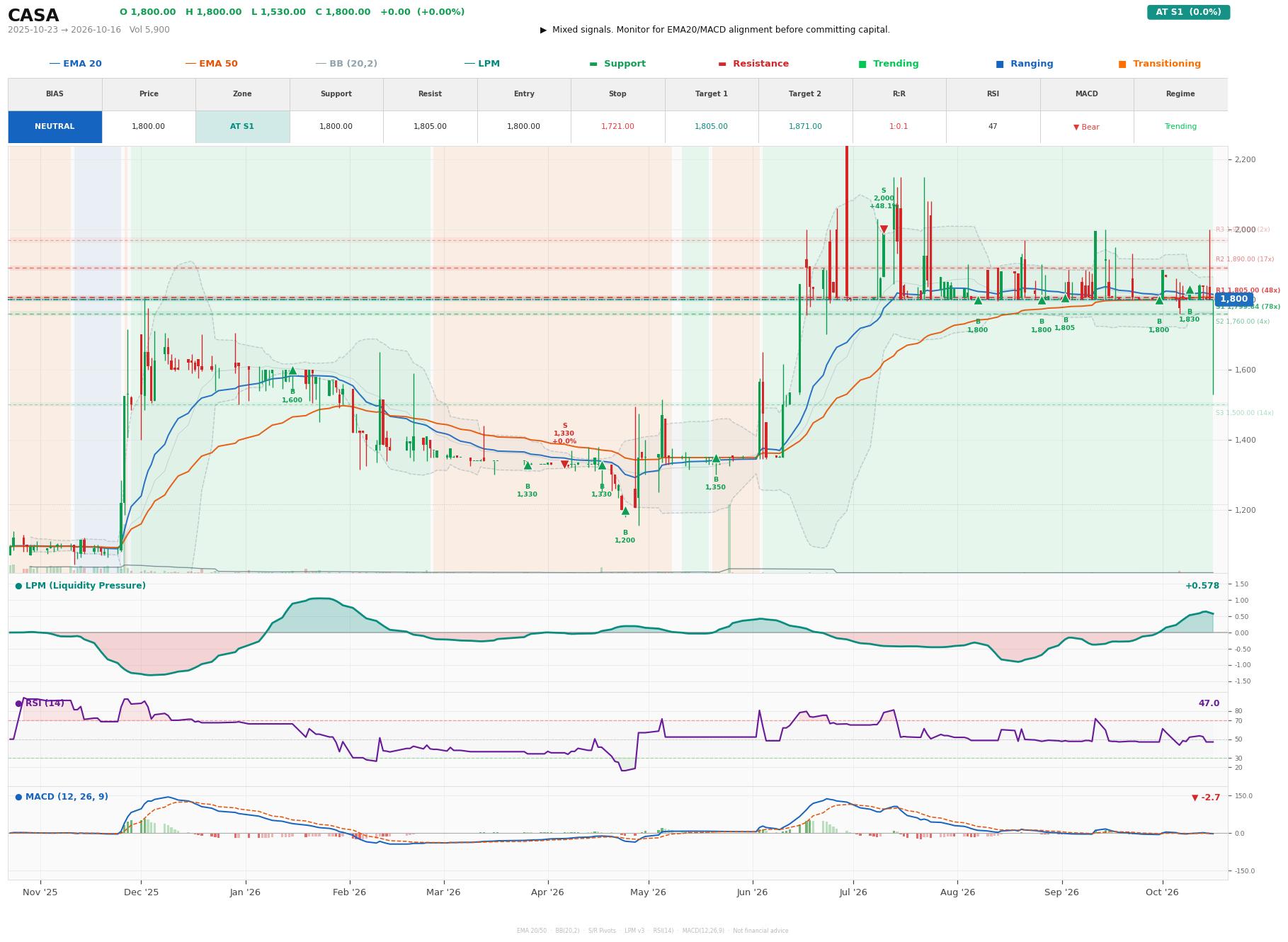Click the green buy triangle labeled B 1,600
The width and height of the screenshot is (1288, 942).
pyautogui.click(x=292, y=370)
